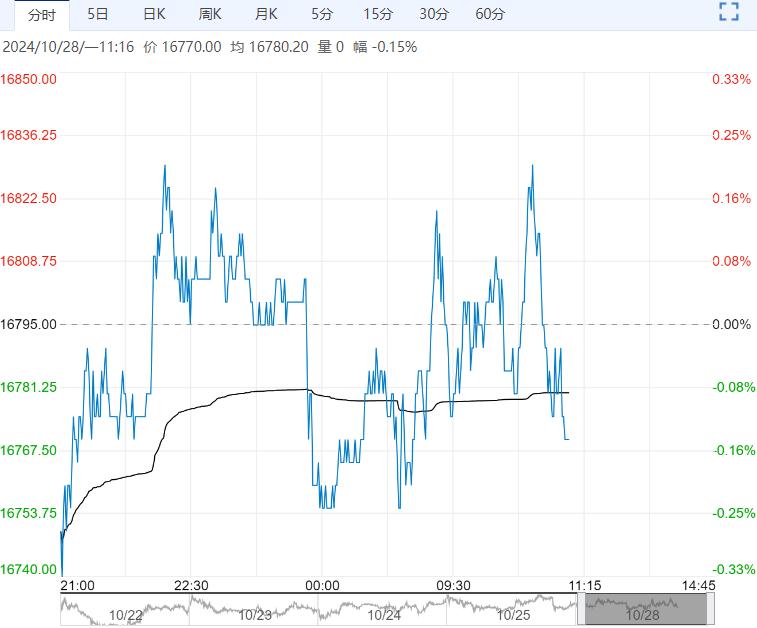Open the 5日 chart tab
The image size is (757, 628).
(98, 14)
